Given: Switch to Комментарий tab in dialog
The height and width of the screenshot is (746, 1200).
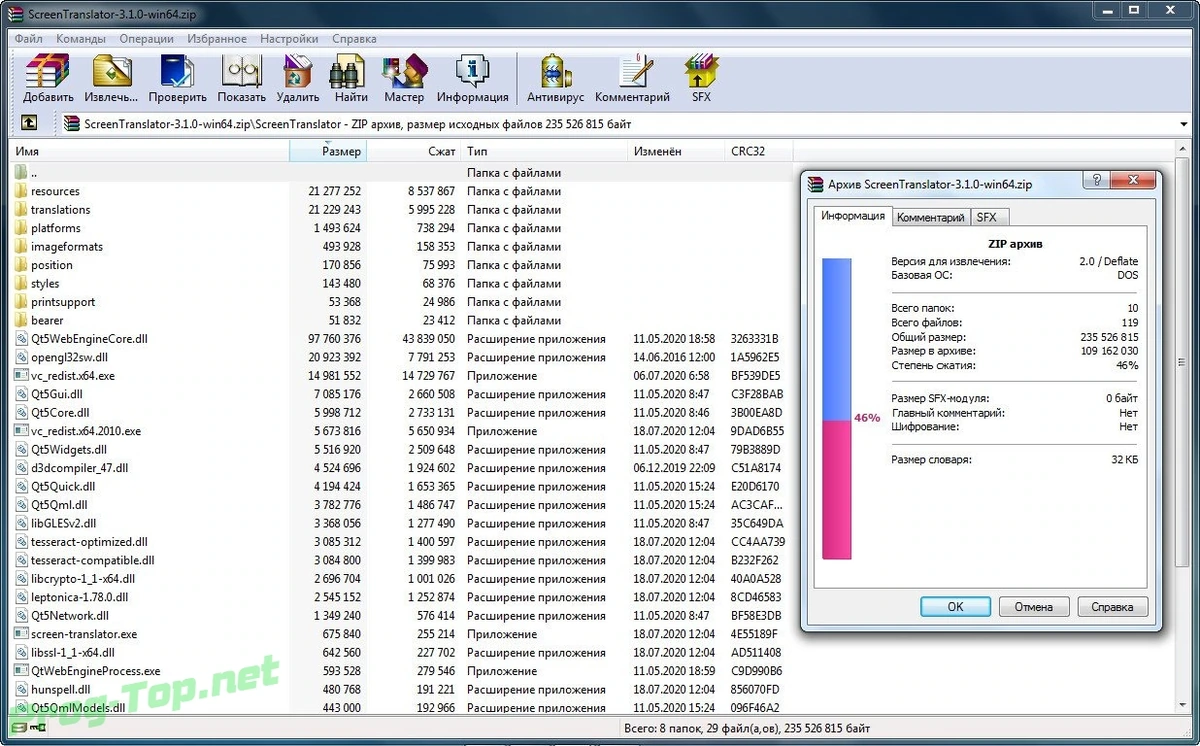Looking at the screenshot, I should pyautogui.click(x=930, y=217).
